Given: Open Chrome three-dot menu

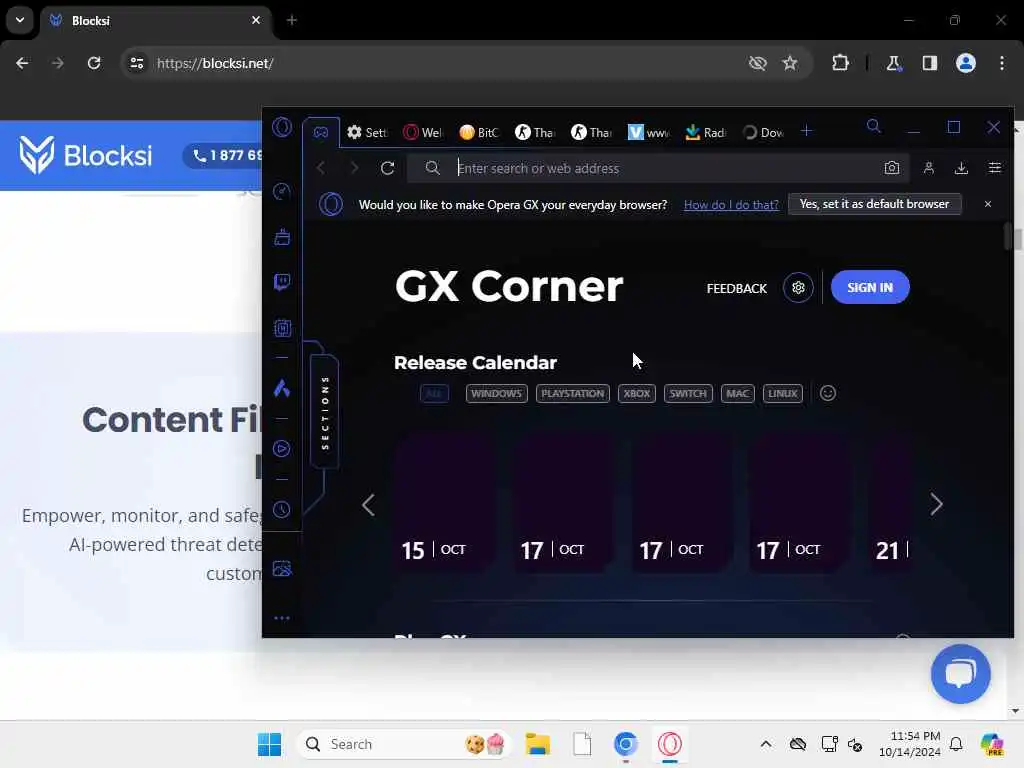Looking at the screenshot, I should click(x=1002, y=63).
